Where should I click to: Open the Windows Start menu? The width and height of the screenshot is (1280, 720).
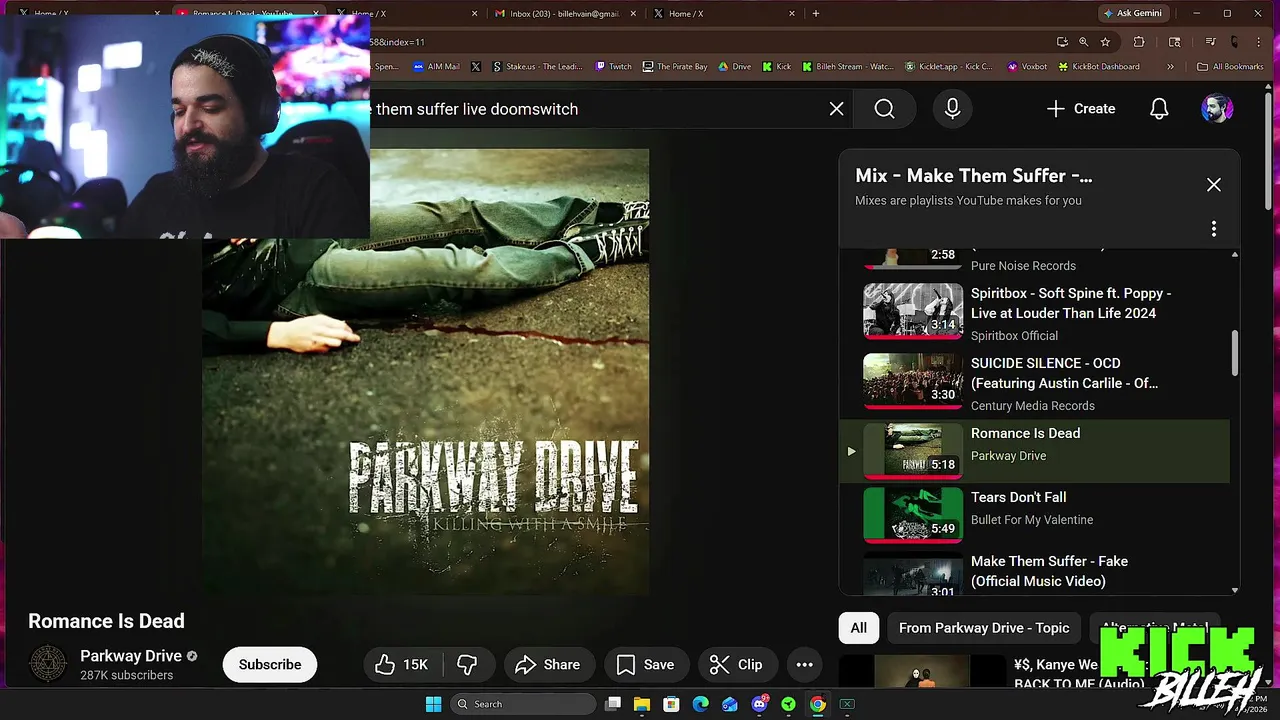pos(433,704)
